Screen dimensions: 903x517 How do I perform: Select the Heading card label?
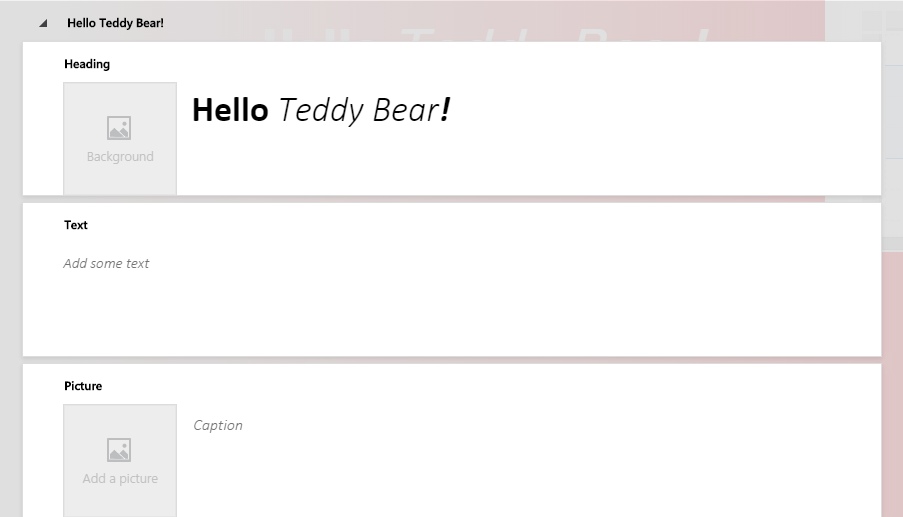87,64
